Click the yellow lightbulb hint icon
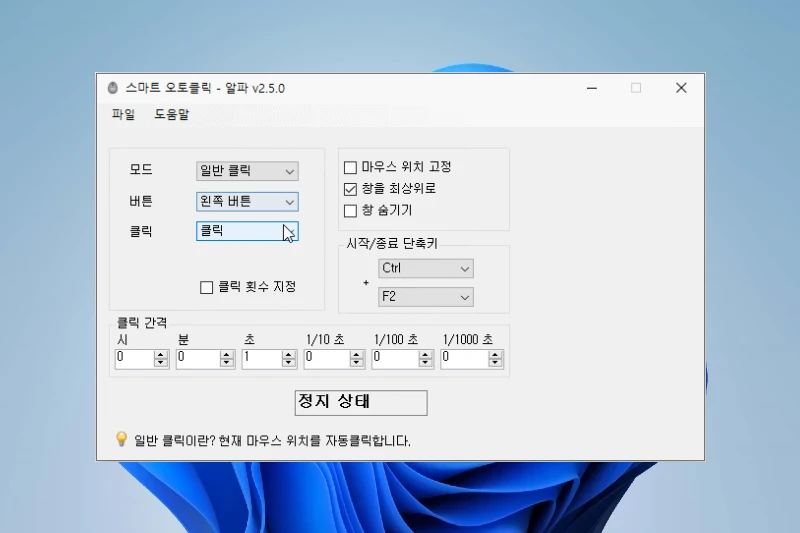The width and height of the screenshot is (800, 533). [x=121, y=439]
